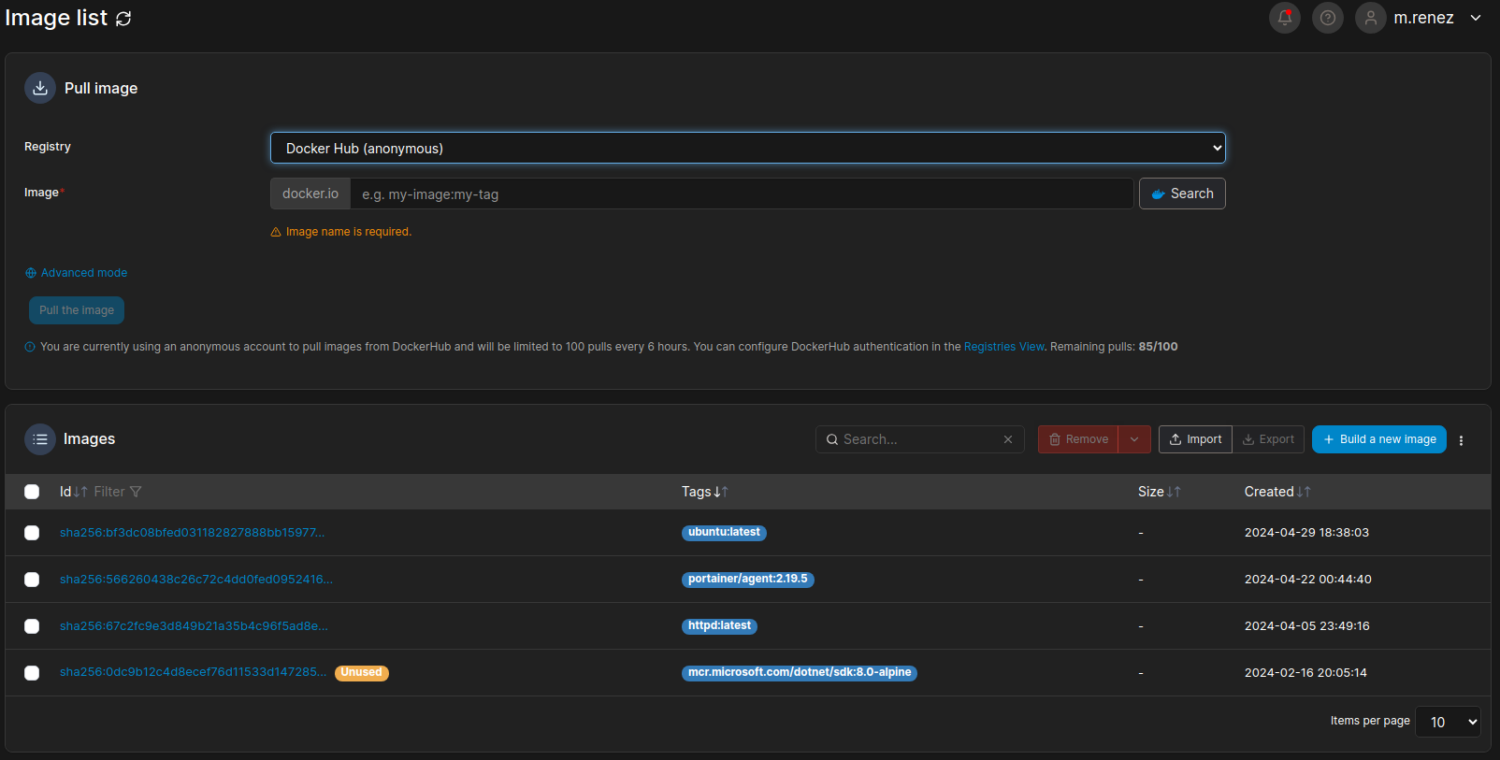Viewport: 1500px width, 760px height.
Task: Select the httpd:latest image checkbox
Action: tap(32, 626)
